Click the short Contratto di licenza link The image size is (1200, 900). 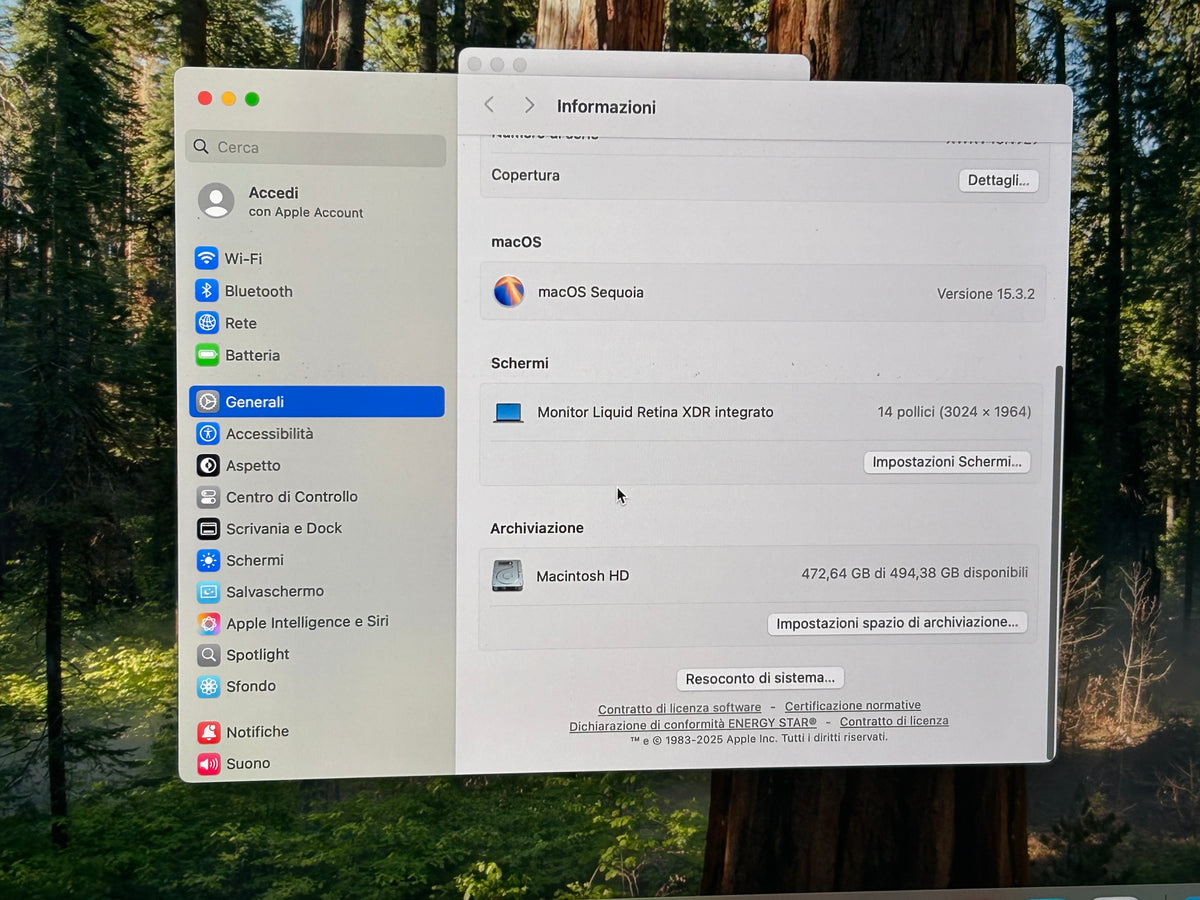click(x=894, y=721)
